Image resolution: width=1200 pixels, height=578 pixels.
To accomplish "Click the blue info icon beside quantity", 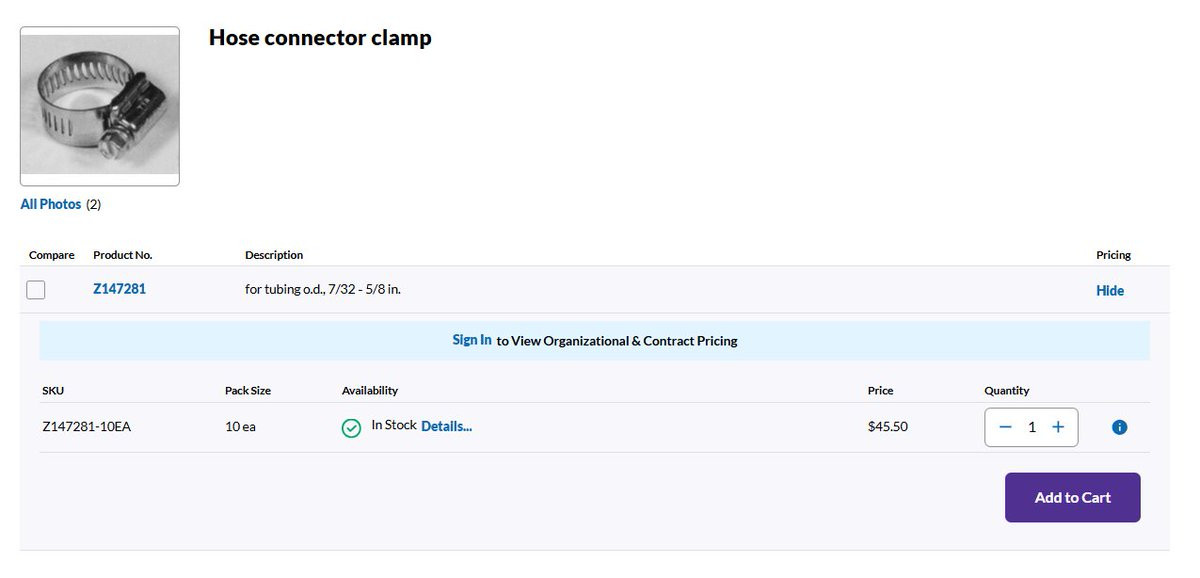I will 1120,427.
